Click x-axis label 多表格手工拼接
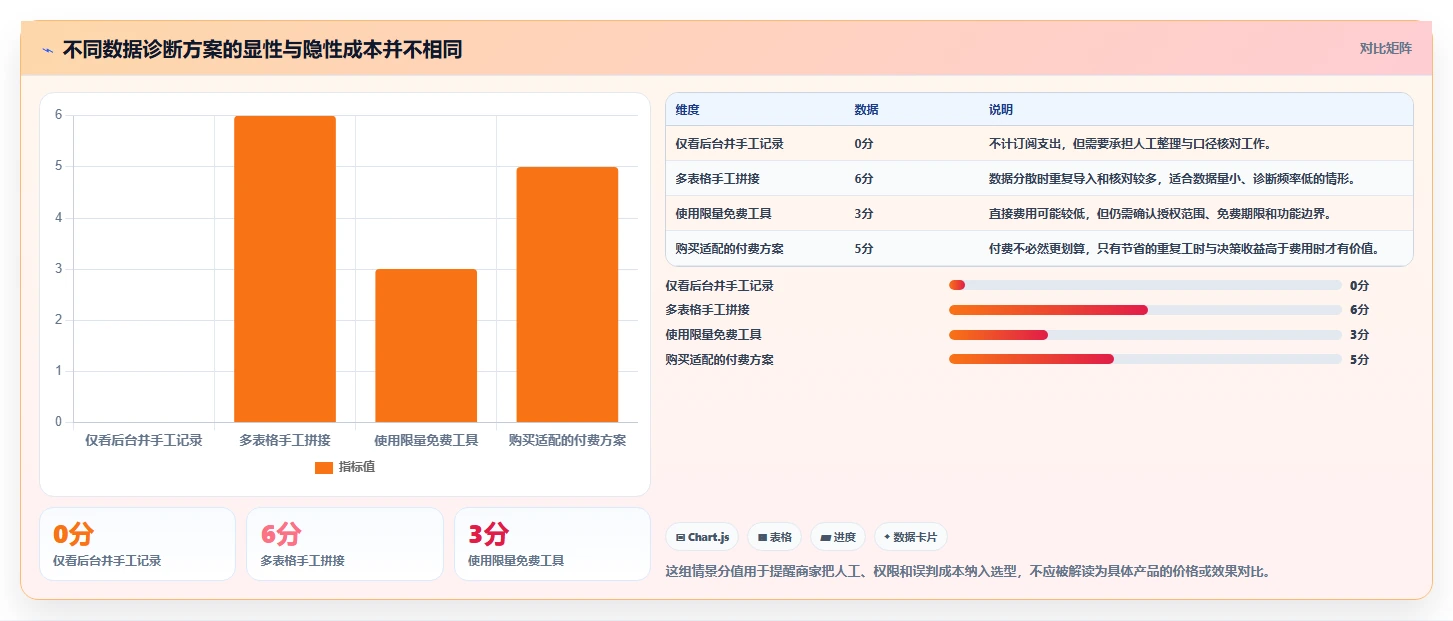 [285, 440]
